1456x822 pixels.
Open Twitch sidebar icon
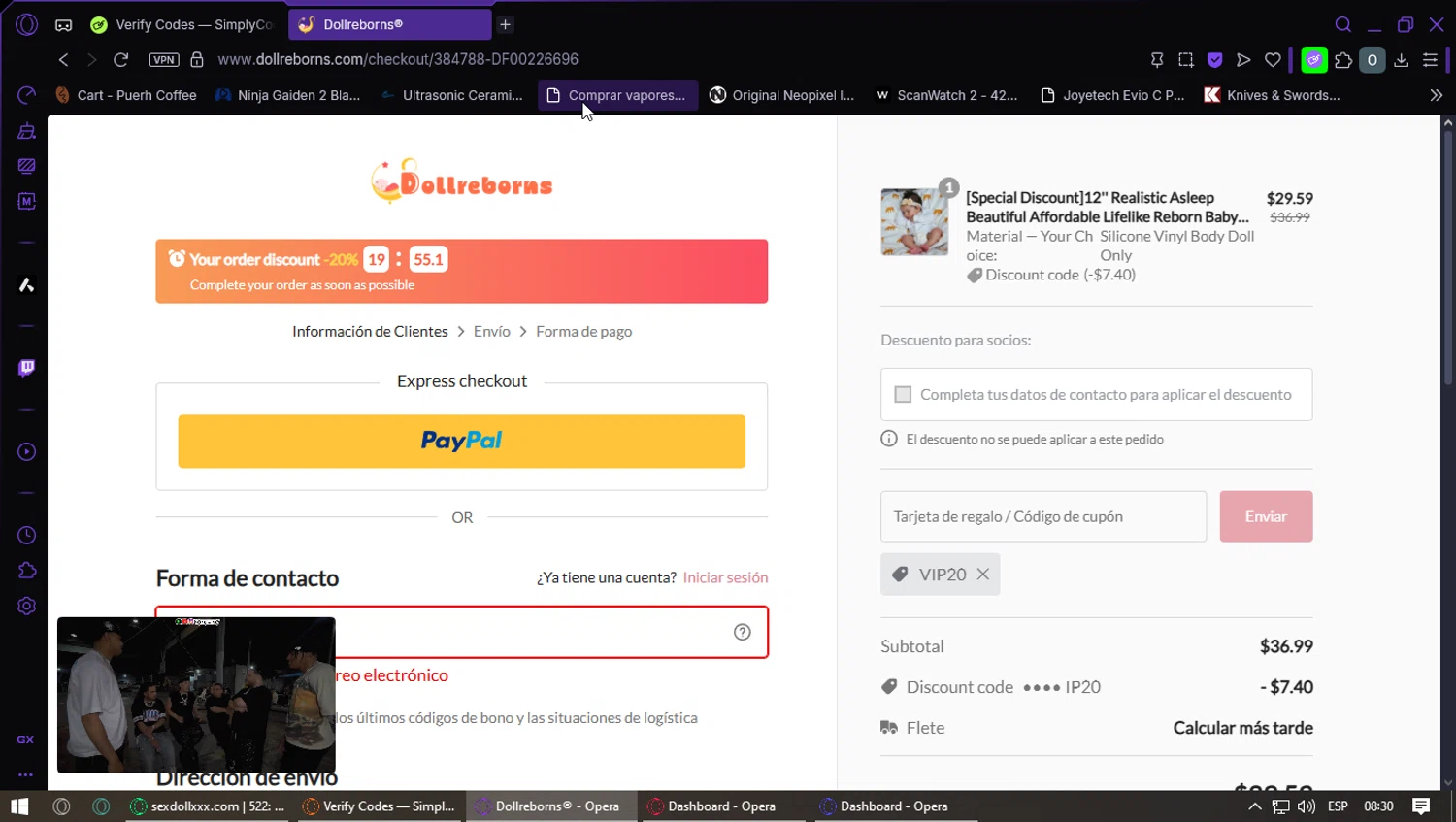pyautogui.click(x=26, y=368)
